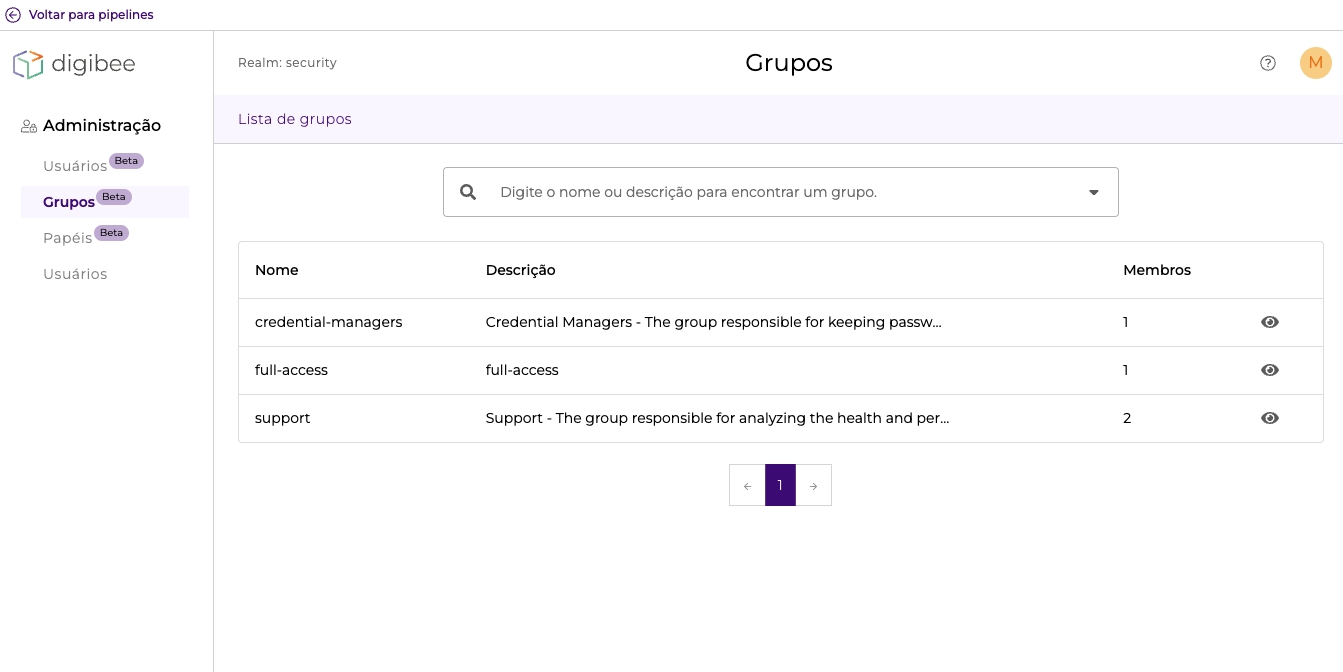Open Usuários Beta in the sidebar
1343x672 pixels.
(75, 166)
